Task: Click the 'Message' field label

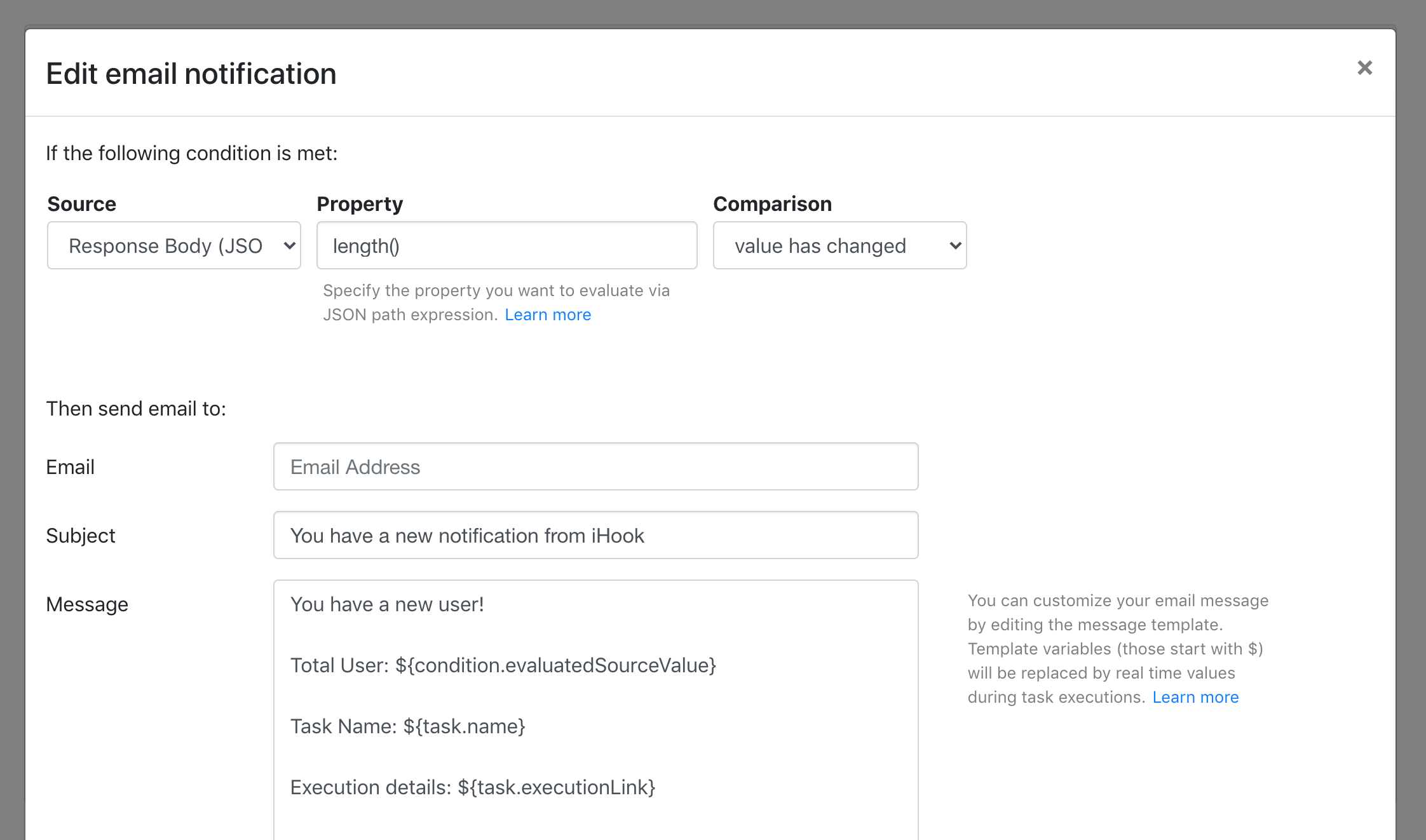Action: click(87, 604)
